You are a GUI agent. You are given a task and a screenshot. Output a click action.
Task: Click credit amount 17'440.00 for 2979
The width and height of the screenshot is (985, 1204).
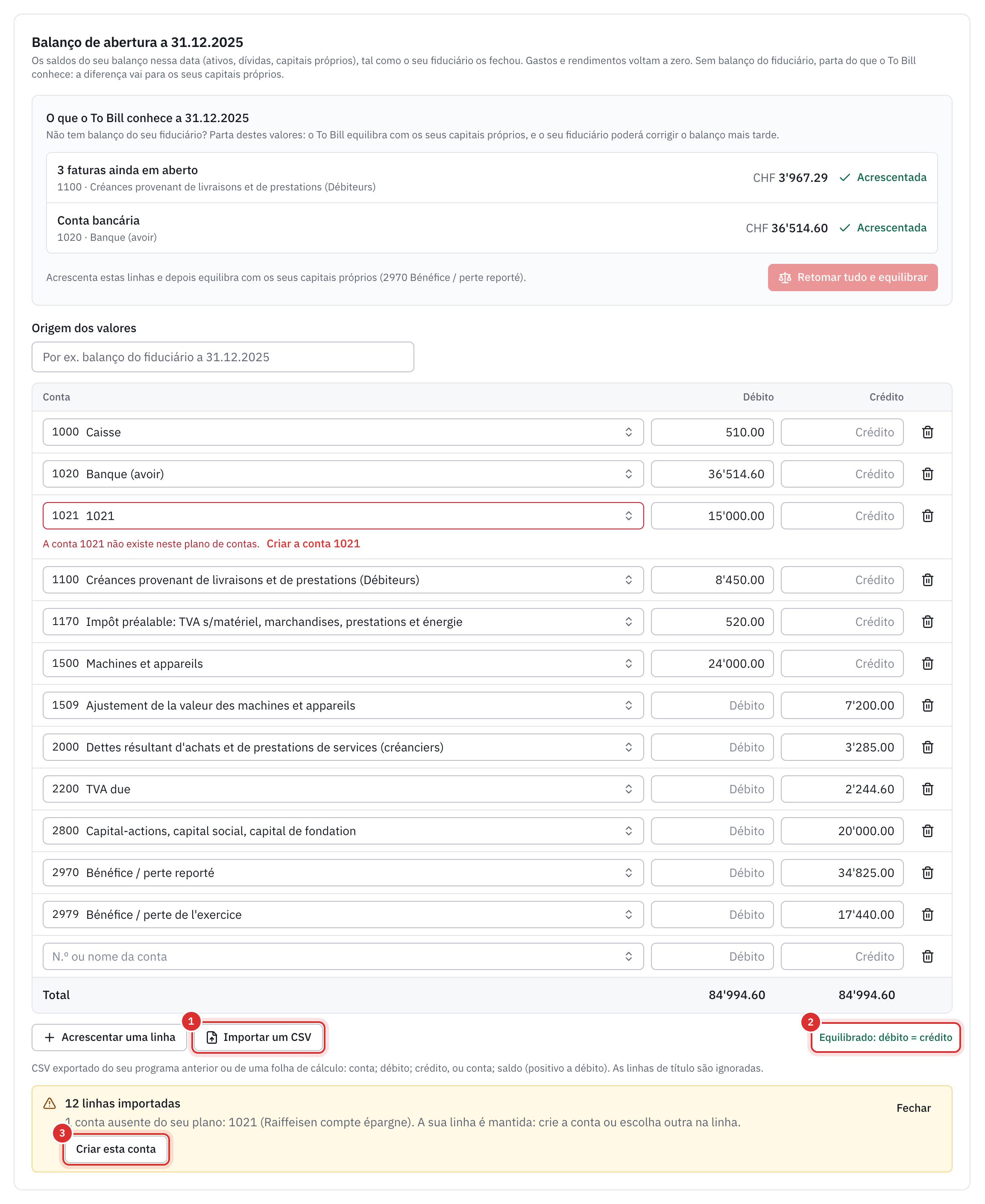click(842, 915)
